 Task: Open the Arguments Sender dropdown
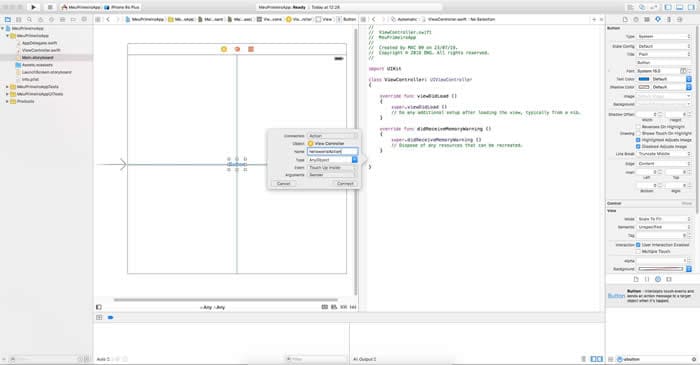click(333, 175)
